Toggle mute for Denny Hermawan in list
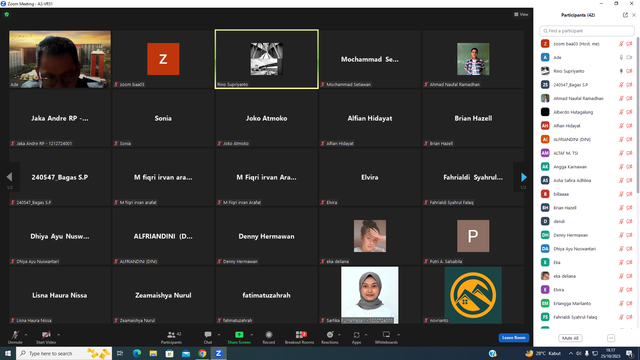The width and height of the screenshot is (640, 360). pos(621,235)
